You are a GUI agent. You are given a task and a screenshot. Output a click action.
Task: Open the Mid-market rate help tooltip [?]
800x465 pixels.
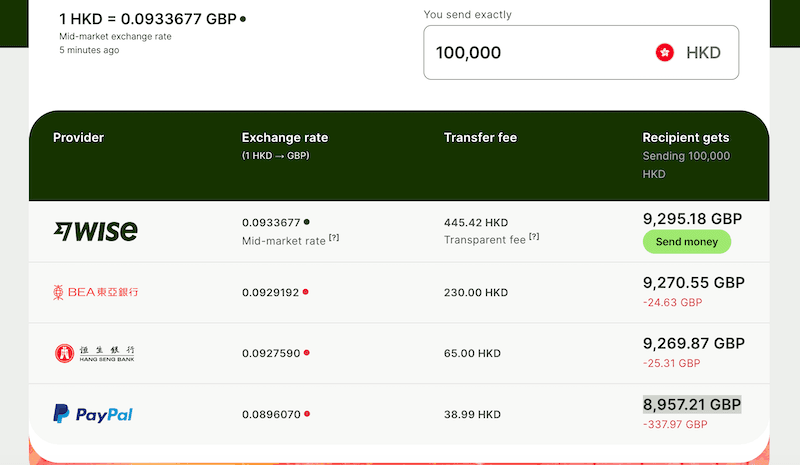334,238
